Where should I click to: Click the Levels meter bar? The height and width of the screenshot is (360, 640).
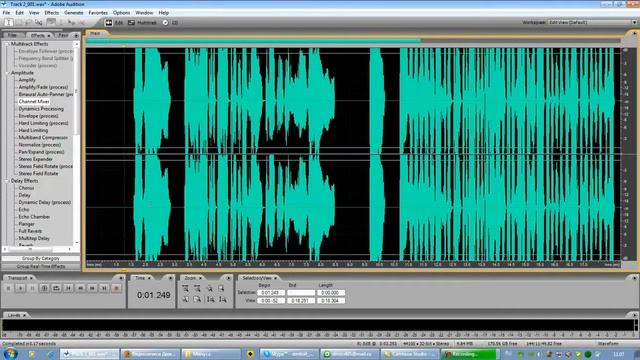tap(318, 325)
